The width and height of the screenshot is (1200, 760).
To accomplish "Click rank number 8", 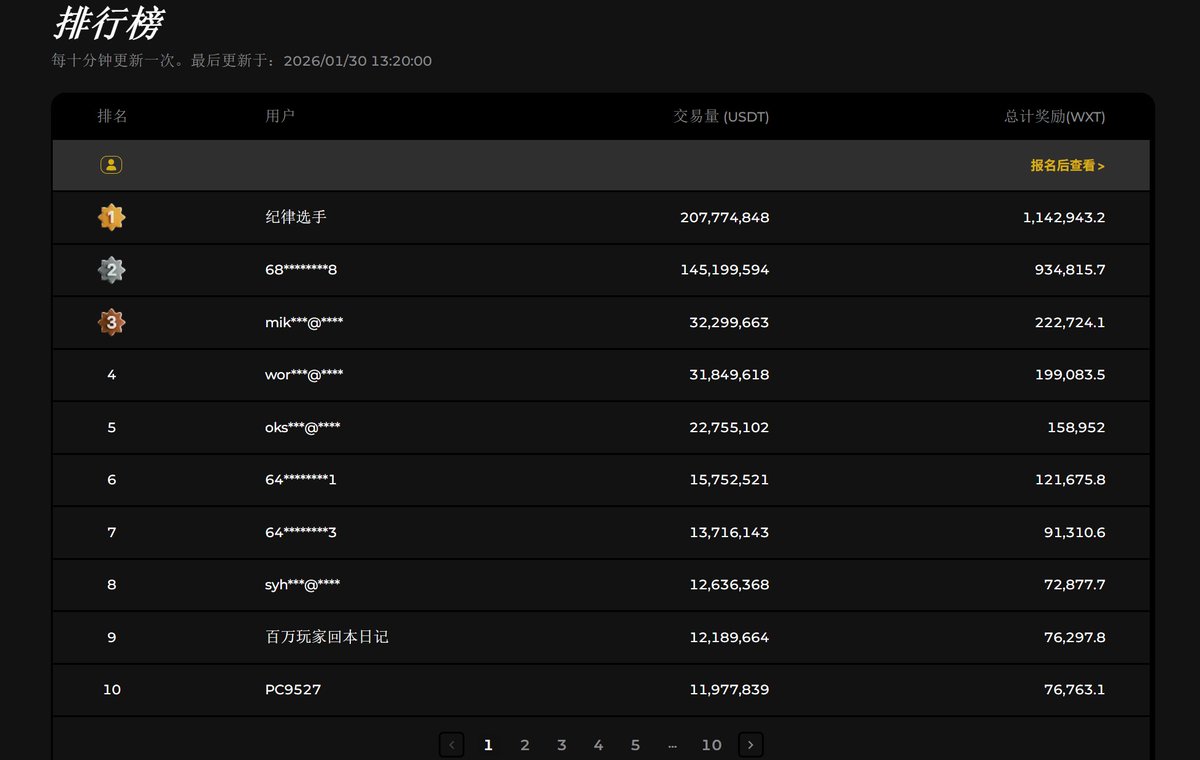I will [112, 584].
